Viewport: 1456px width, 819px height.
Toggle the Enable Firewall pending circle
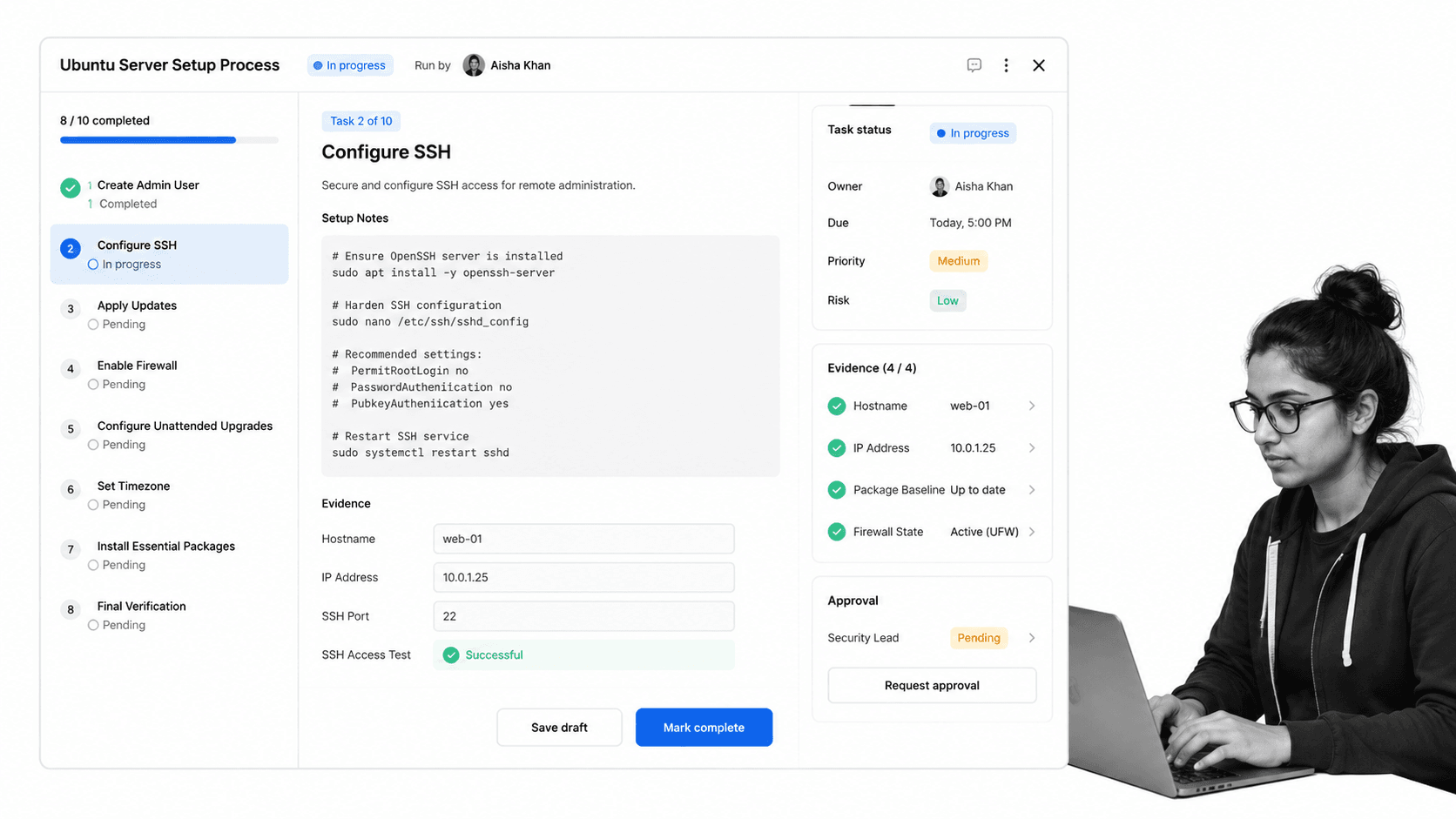click(x=93, y=385)
